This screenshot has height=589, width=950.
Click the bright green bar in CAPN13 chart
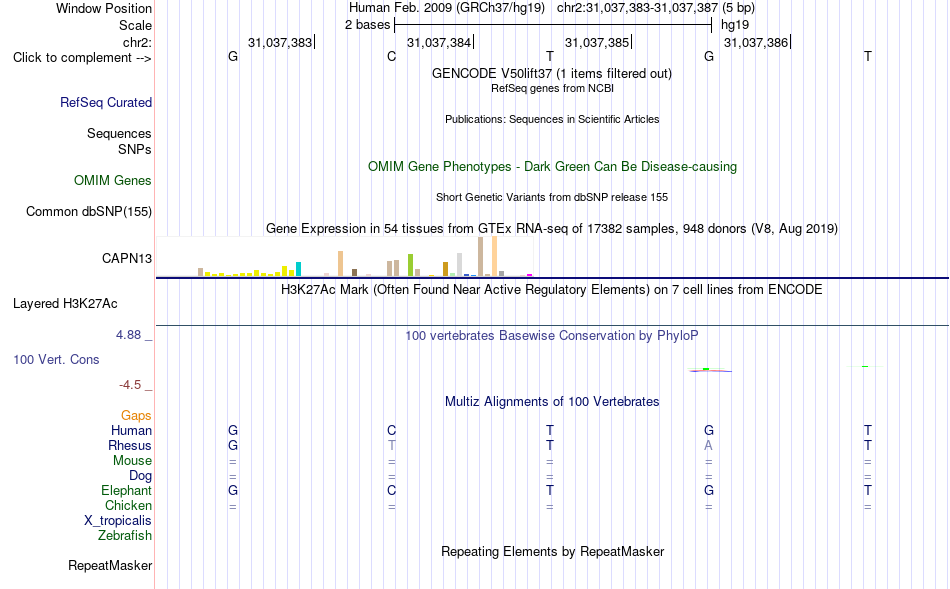coord(411,265)
